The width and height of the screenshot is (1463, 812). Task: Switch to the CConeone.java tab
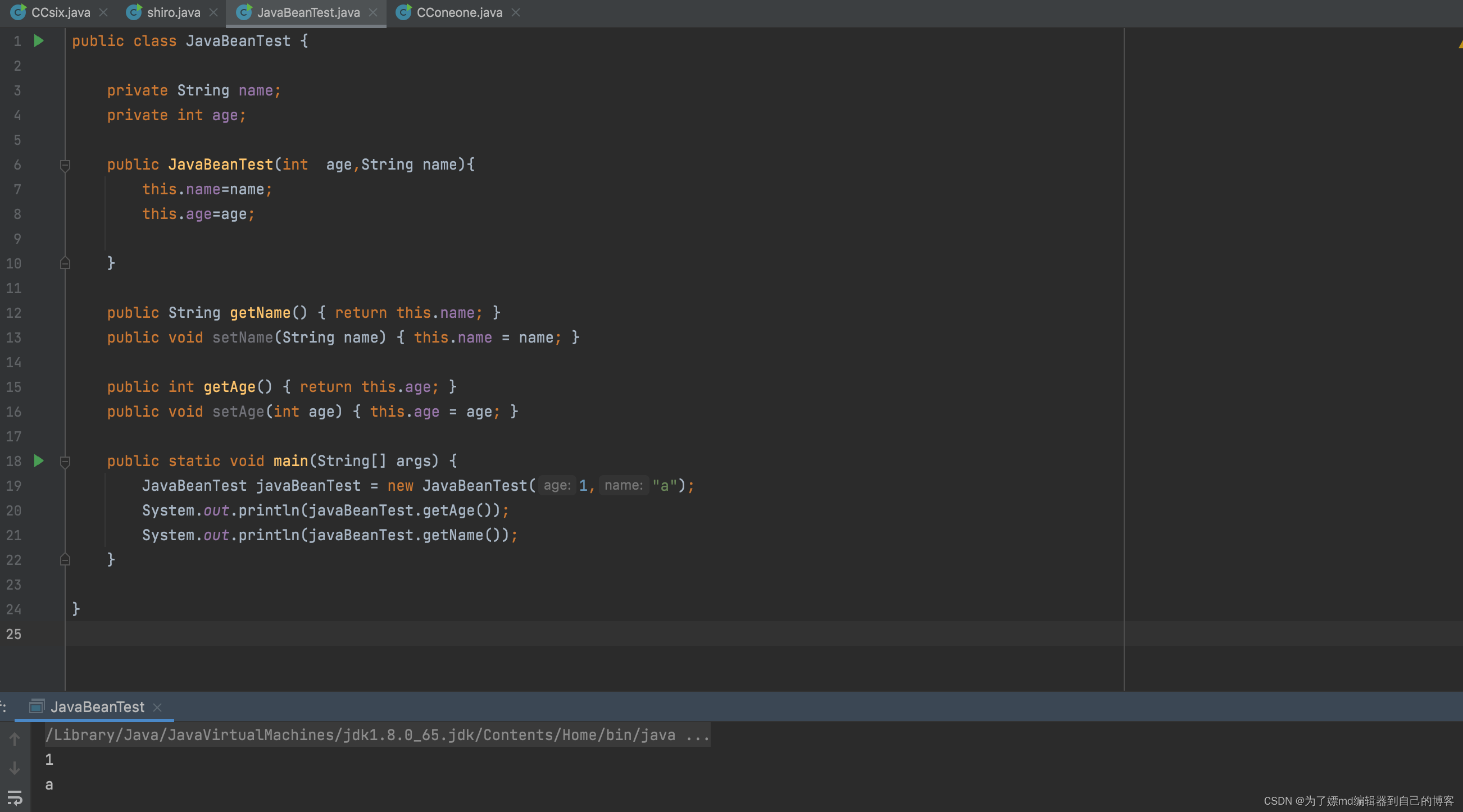(x=460, y=12)
